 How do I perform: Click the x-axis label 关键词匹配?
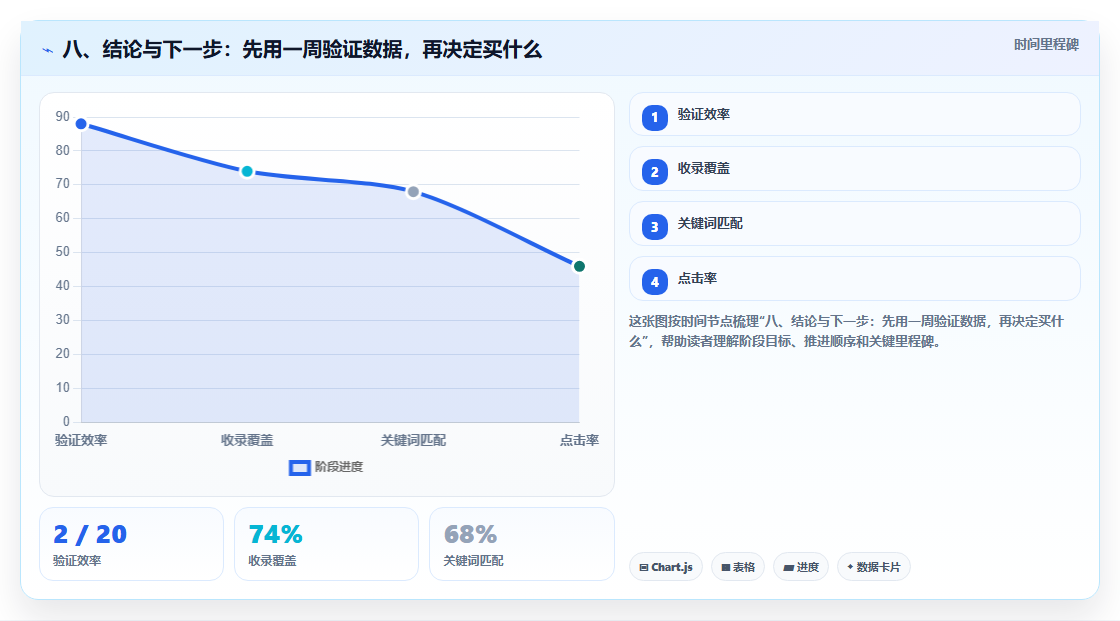coord(413,440)
